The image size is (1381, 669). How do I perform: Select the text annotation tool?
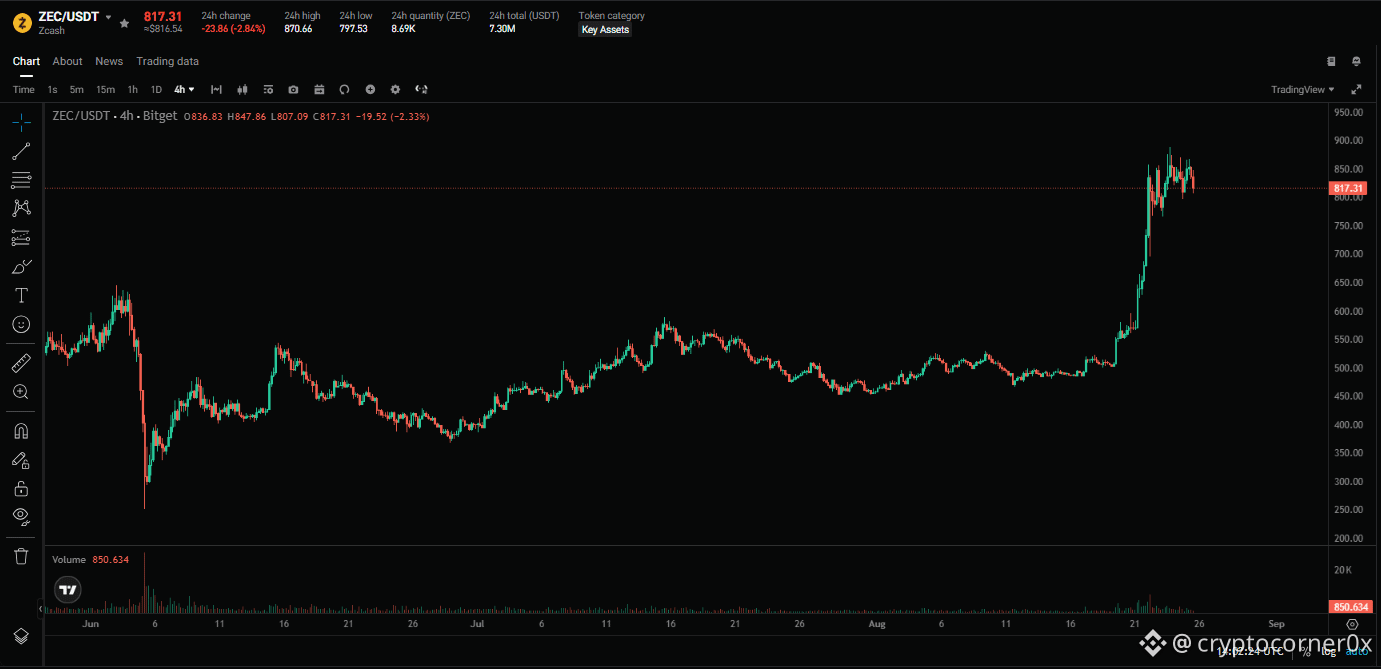coord(21,295)
